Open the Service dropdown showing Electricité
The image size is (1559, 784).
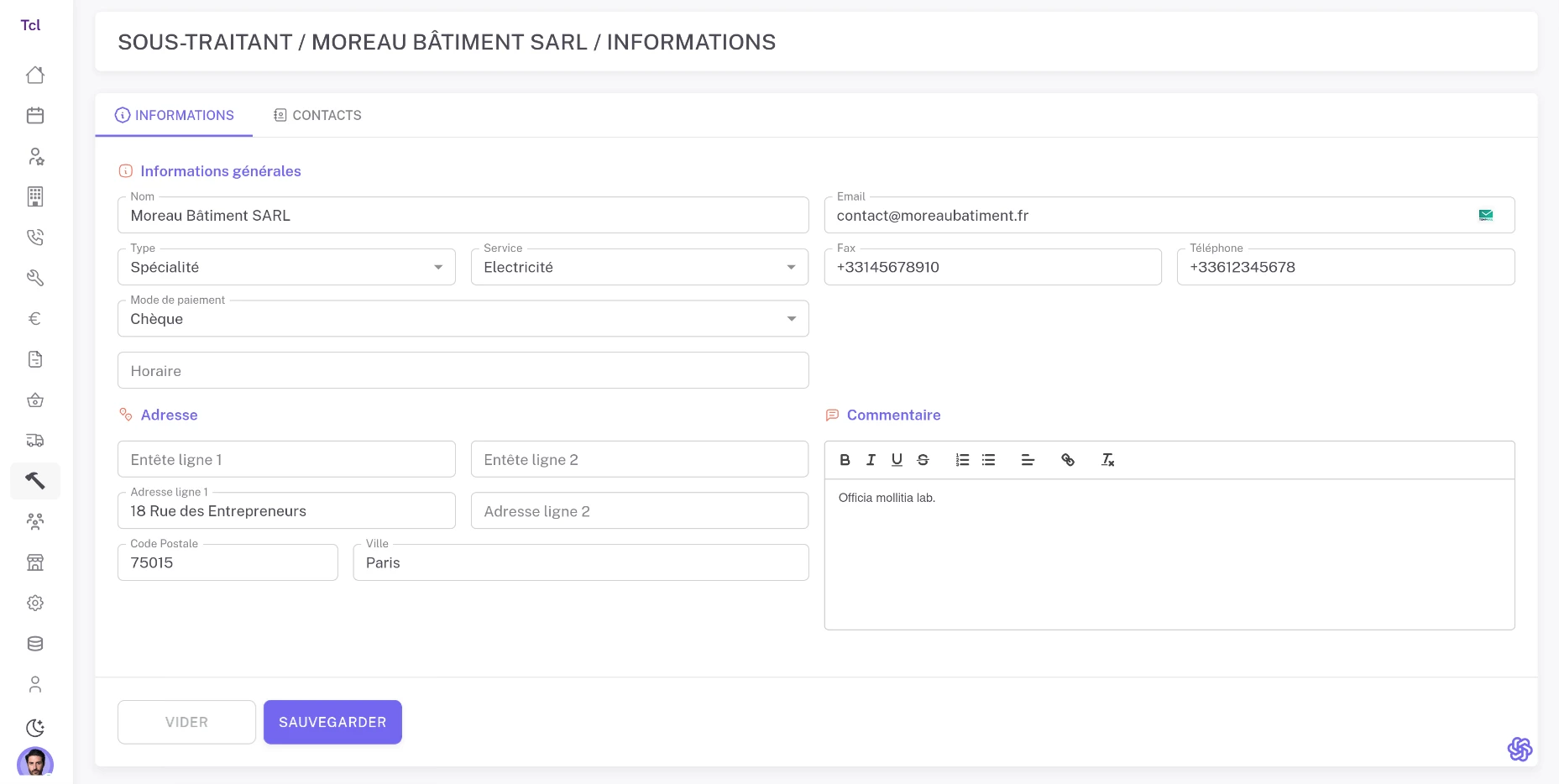[x=639, y=267]
